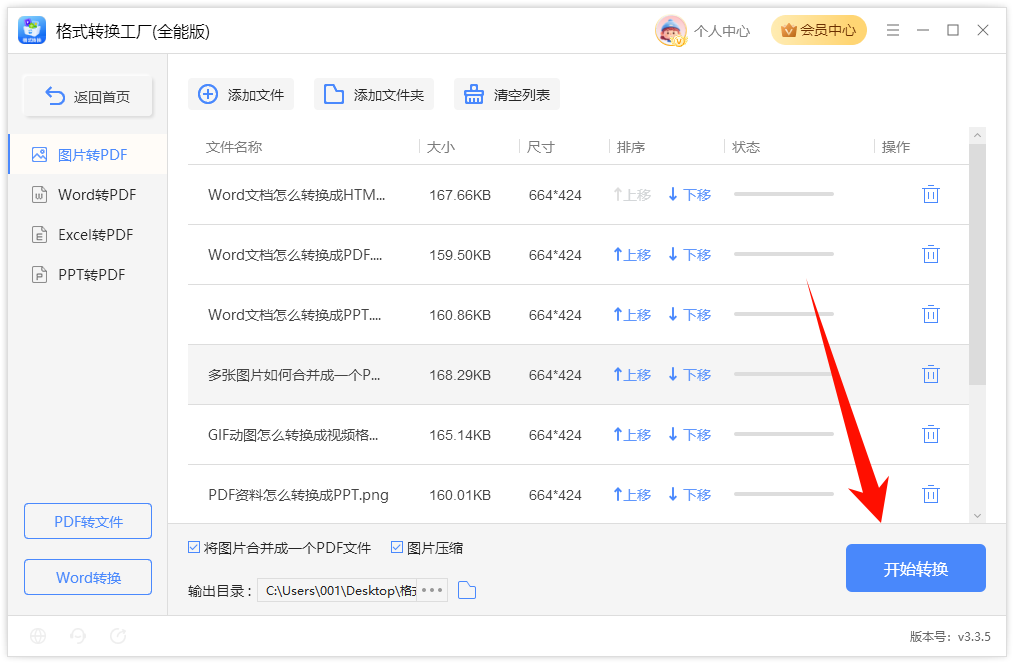Move GIF动图怎么转换成视频格 row up (上移)
Viewport: 1014px width, 664px height.
coord(632,434)
